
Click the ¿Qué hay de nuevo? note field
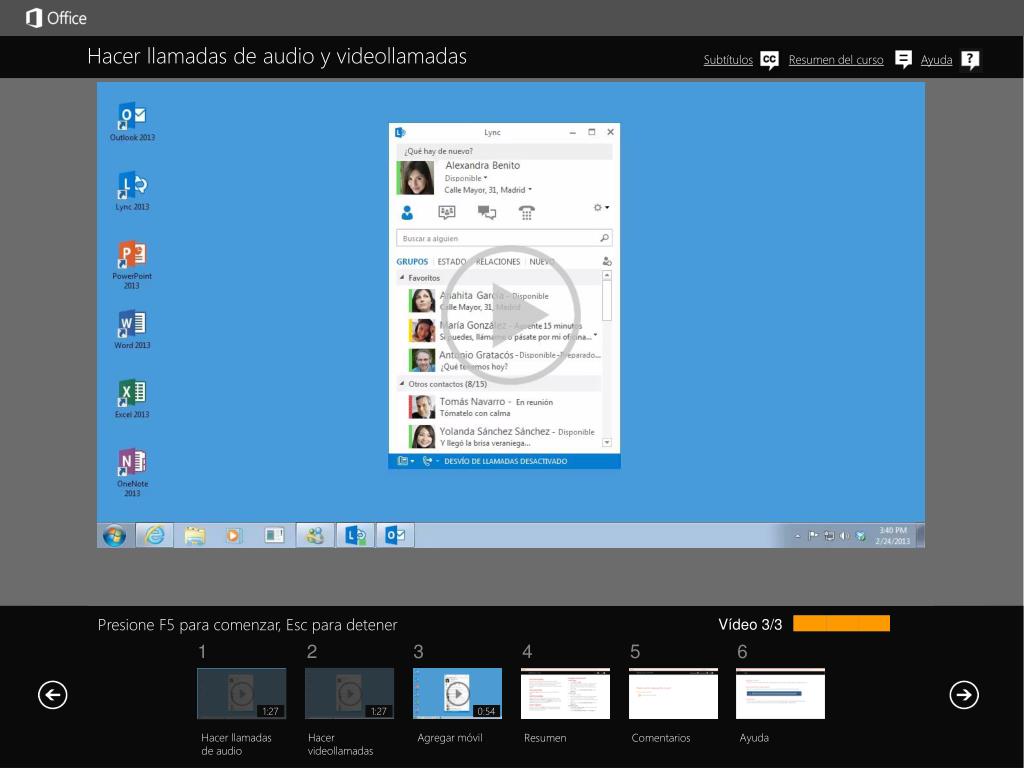504,151
